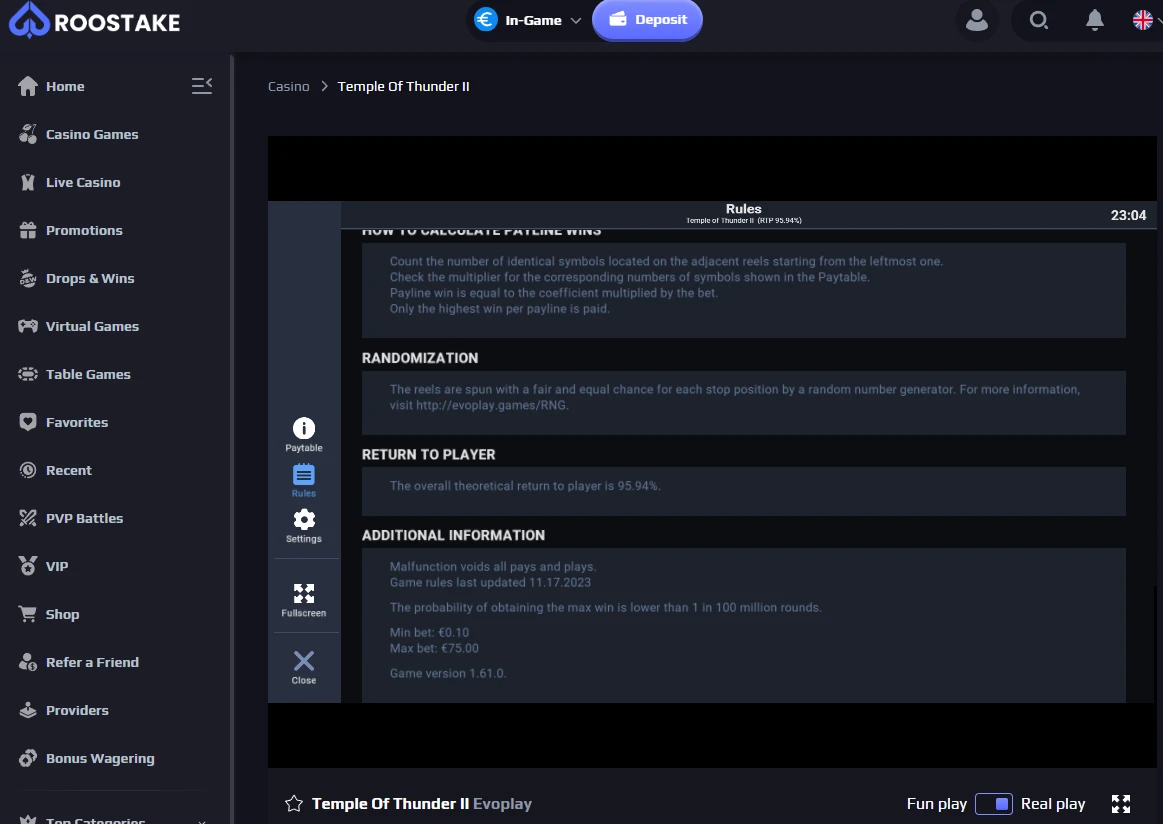Open the notifications bell
The width and height of the screenshot is (1163, 824).
pos(1095,20)
